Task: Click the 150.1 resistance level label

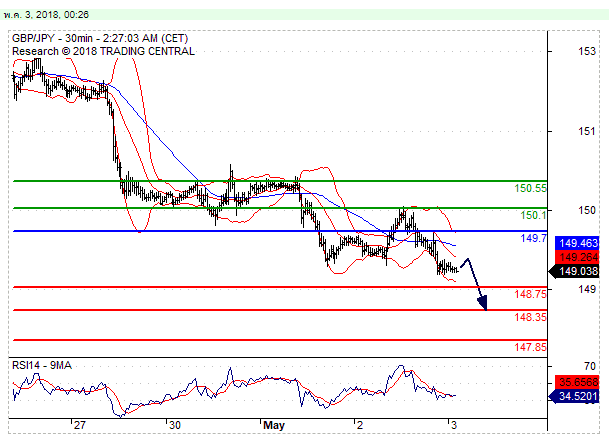Action: [x=533, y=215]
